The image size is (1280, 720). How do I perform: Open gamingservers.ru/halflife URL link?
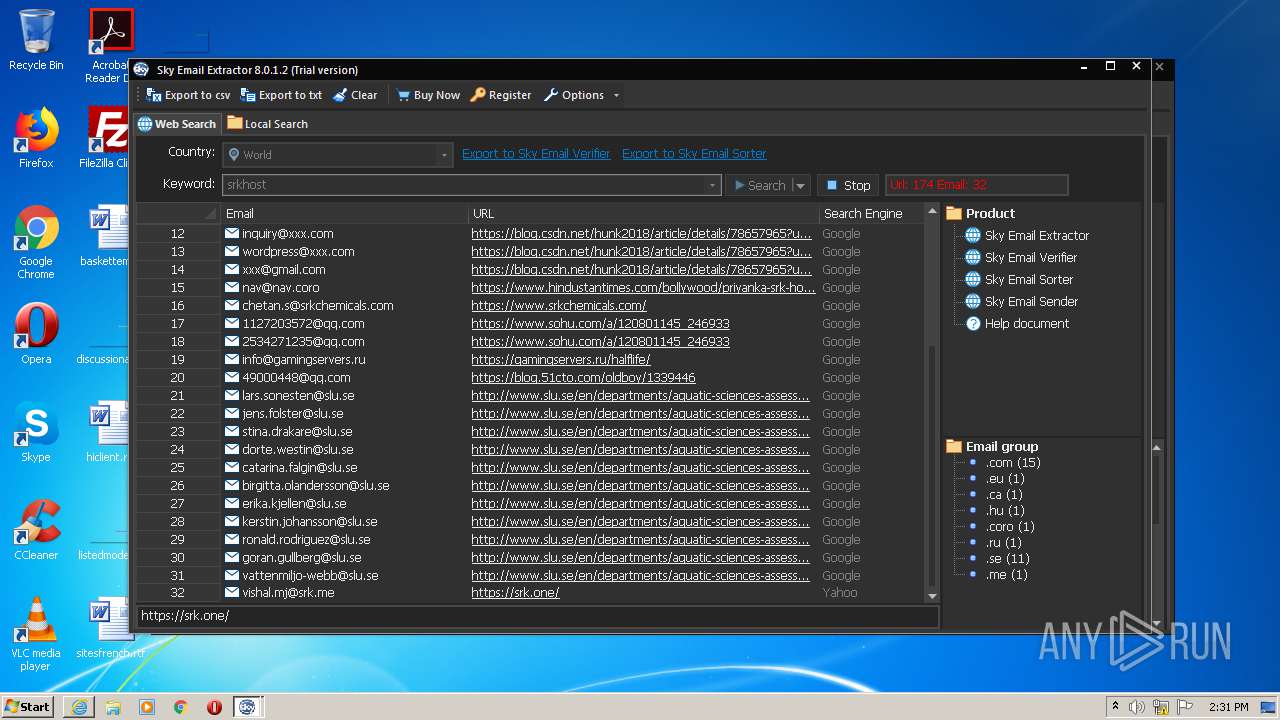point(561,360)
